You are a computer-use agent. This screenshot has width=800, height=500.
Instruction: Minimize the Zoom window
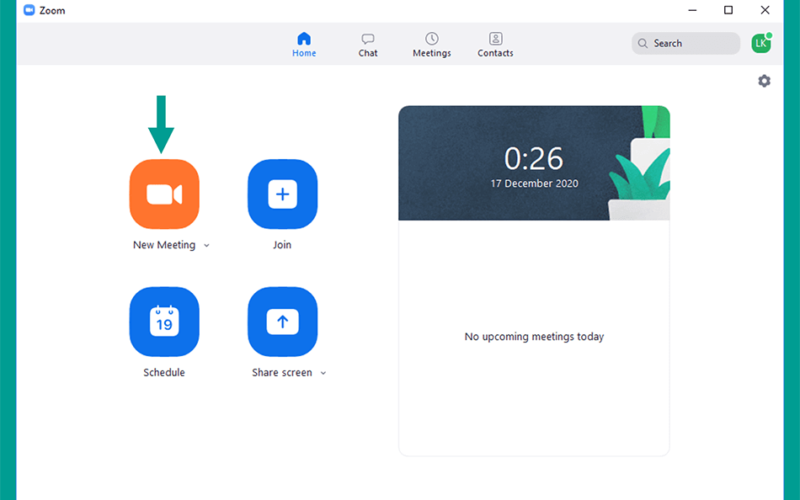(x=692, y=10)
